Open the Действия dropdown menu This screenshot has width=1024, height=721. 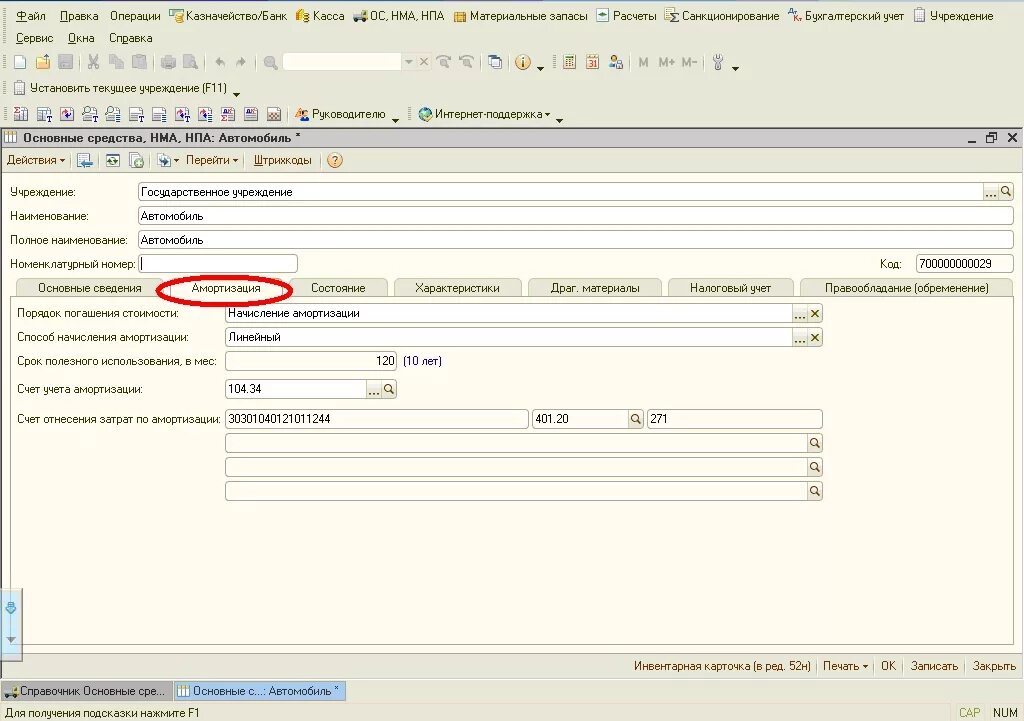tap(35, 160)
